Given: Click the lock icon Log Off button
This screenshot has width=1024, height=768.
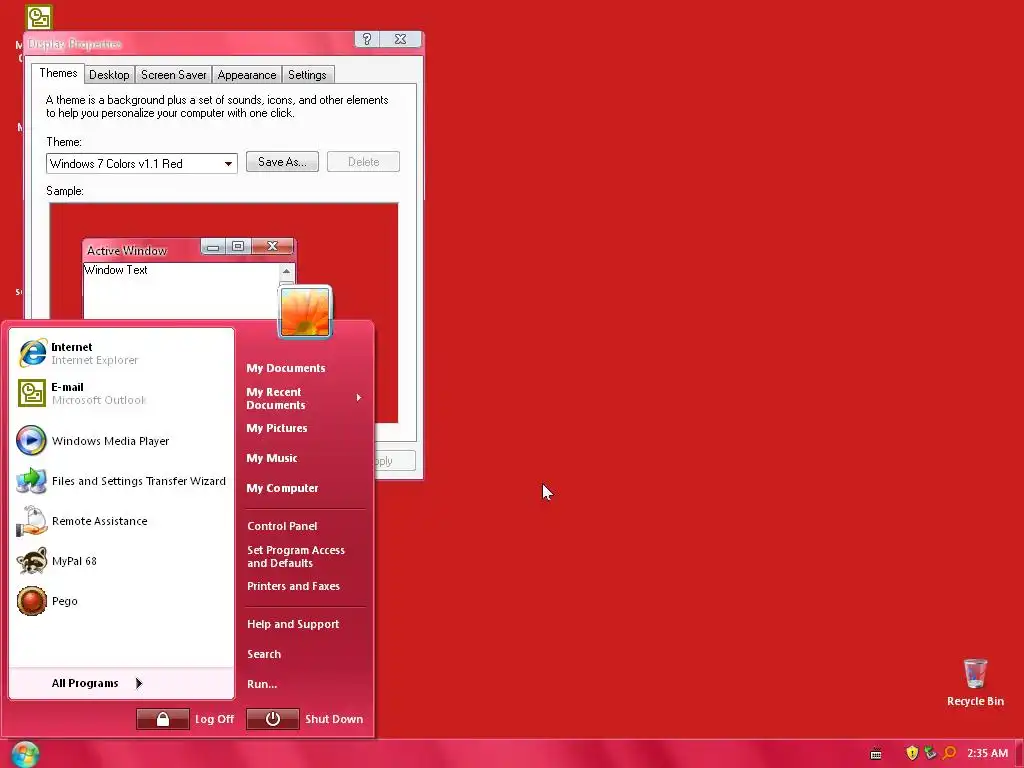Looking at the screenshot, I should tap(163, 719).
